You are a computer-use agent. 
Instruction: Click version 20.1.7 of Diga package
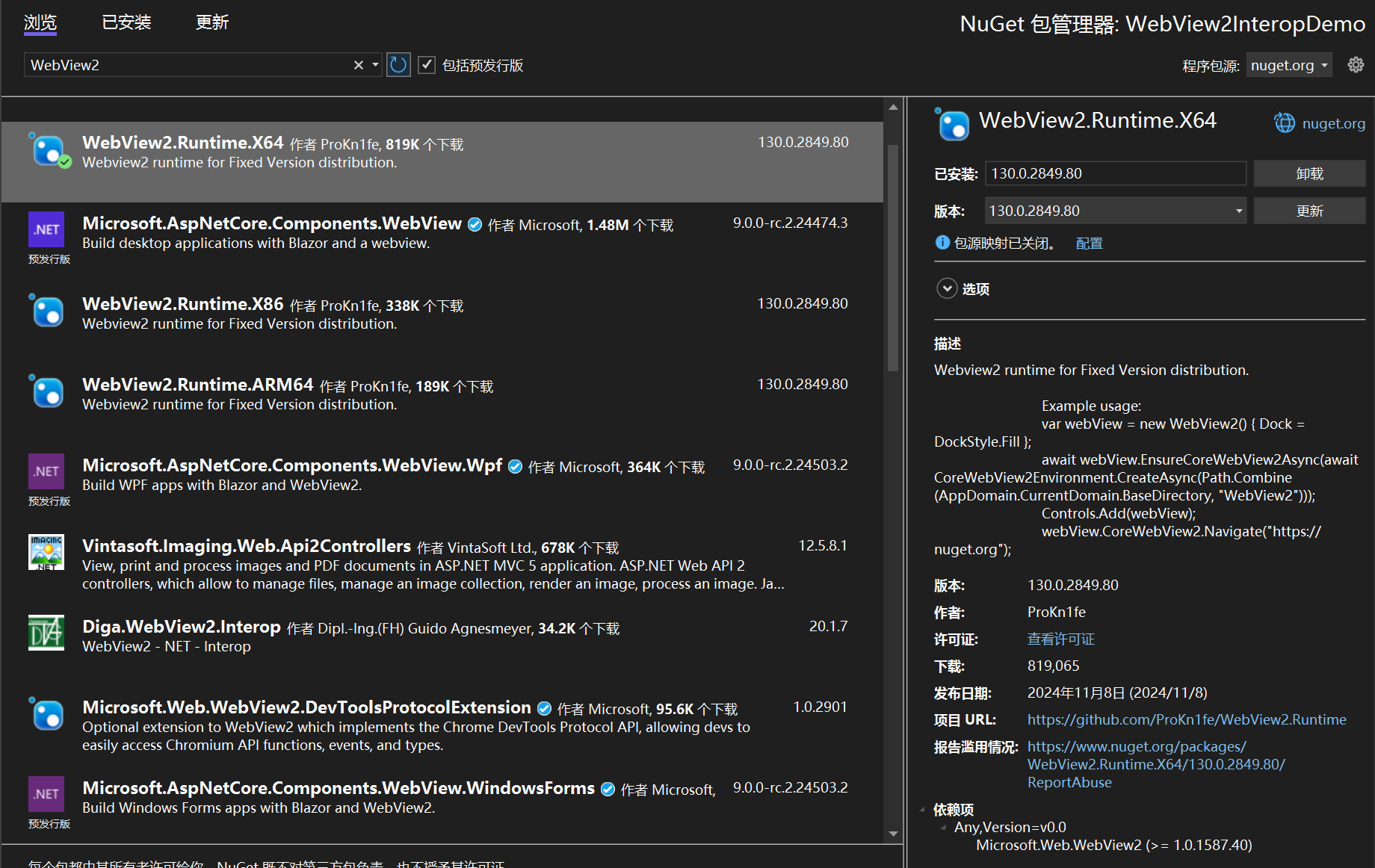click(828, 626)
